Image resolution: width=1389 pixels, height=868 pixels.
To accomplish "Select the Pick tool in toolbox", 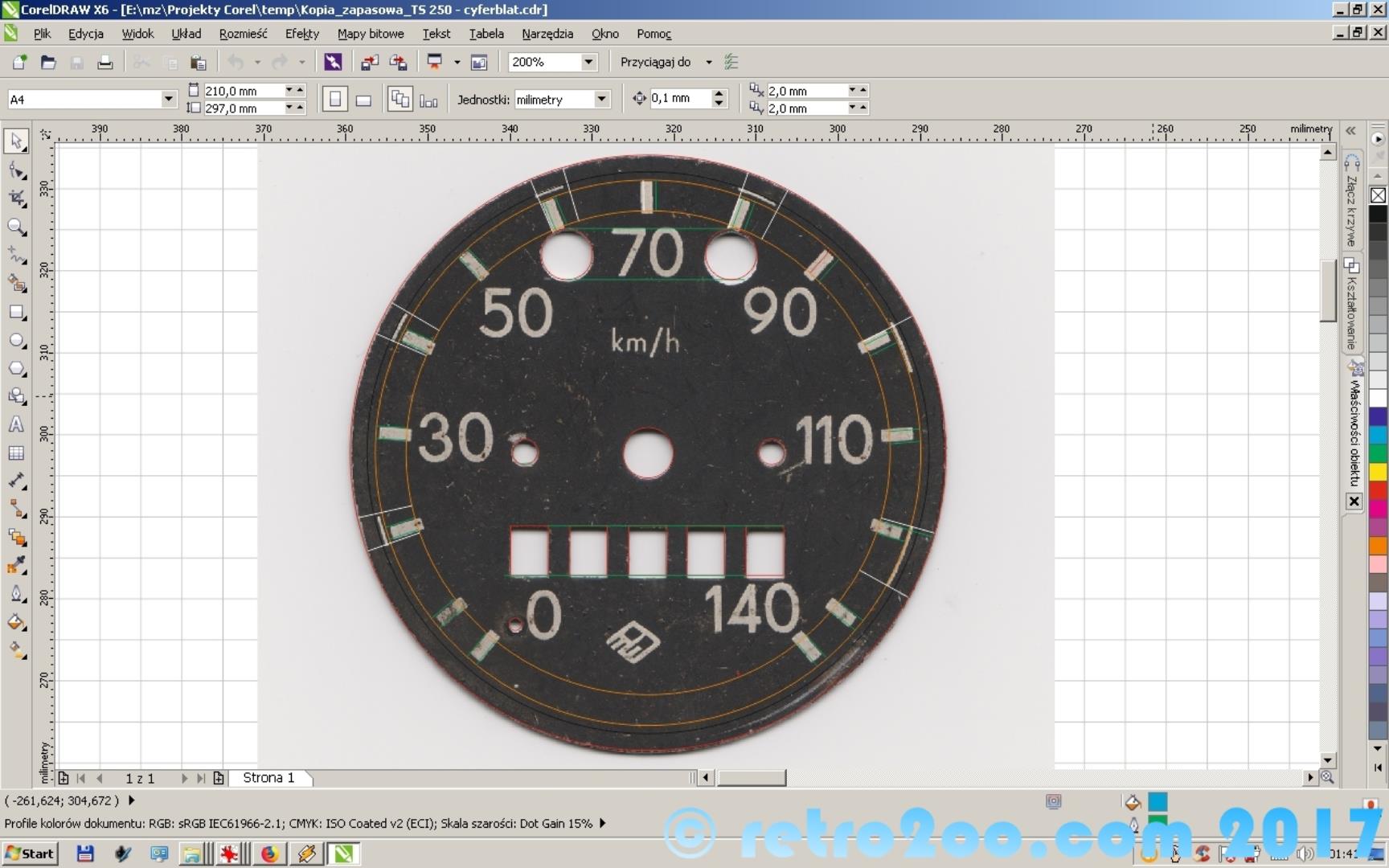I will (16, 141).
